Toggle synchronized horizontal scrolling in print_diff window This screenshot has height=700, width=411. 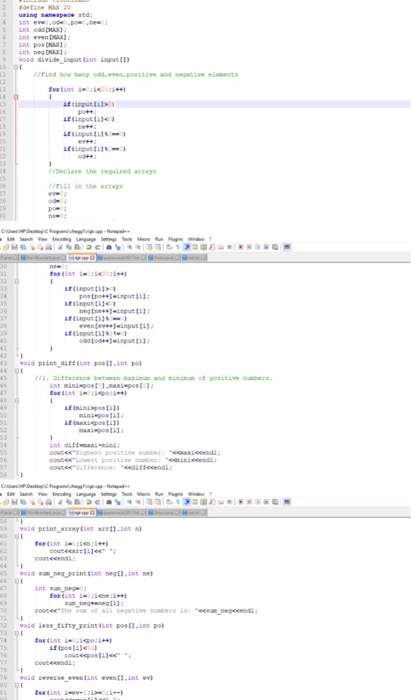click(158, 247)
